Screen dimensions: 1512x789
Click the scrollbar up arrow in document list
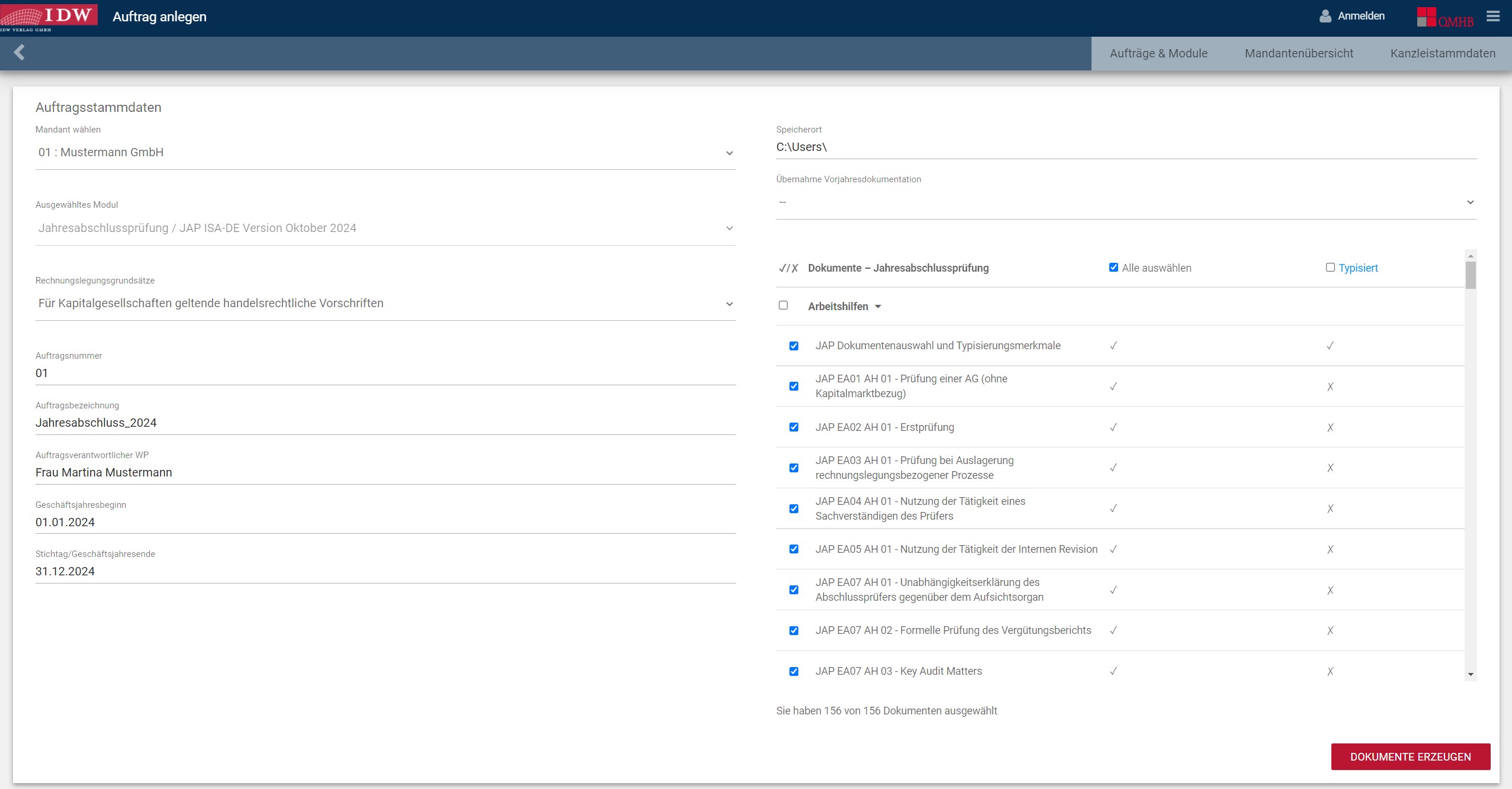click(x=1471, y=256)
